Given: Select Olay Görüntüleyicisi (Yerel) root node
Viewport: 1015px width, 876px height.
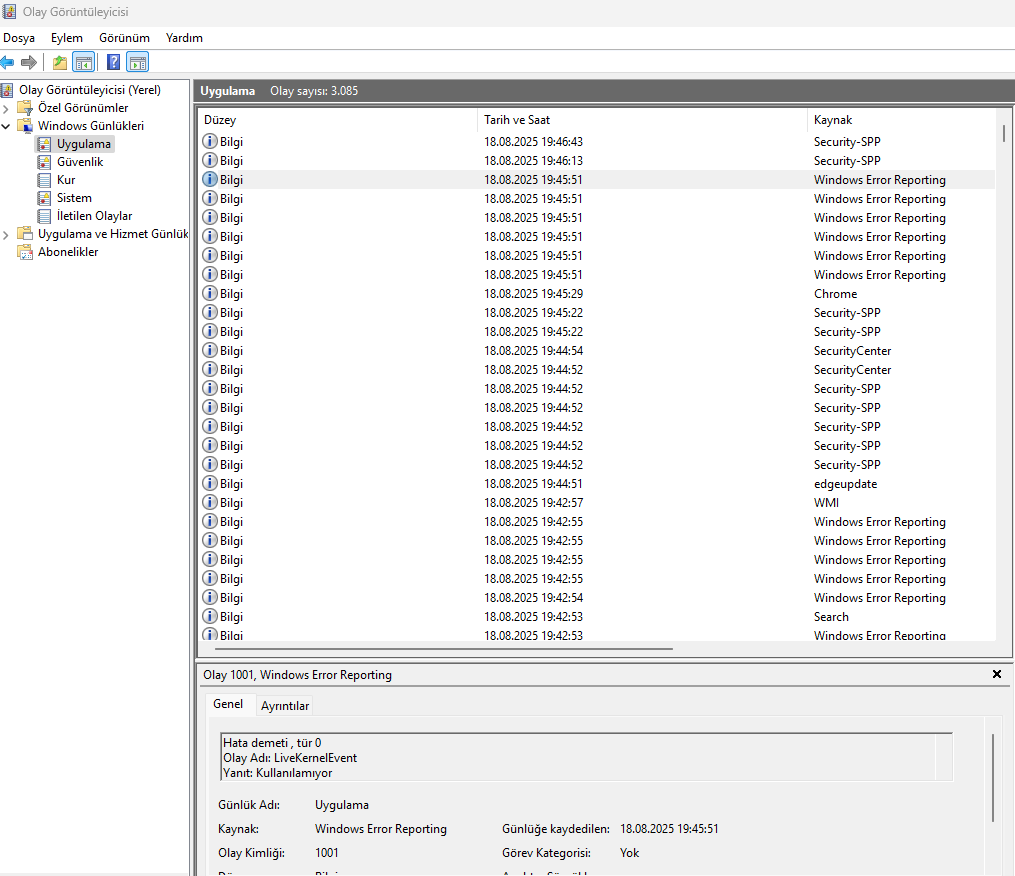Looking at the screenshot, I should (x=90, y=90).
